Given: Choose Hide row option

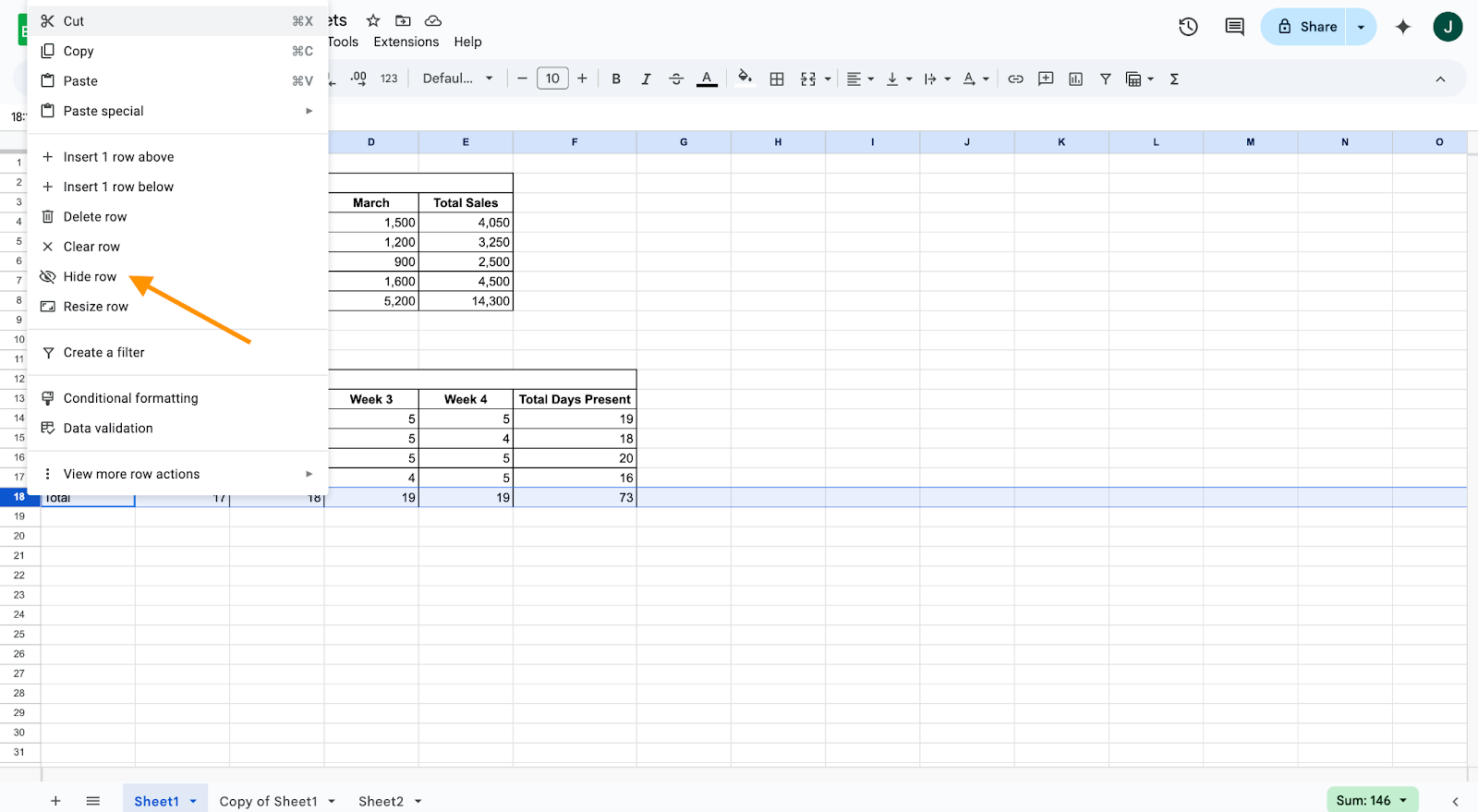Looking at the screenshot, I should 177,277.
